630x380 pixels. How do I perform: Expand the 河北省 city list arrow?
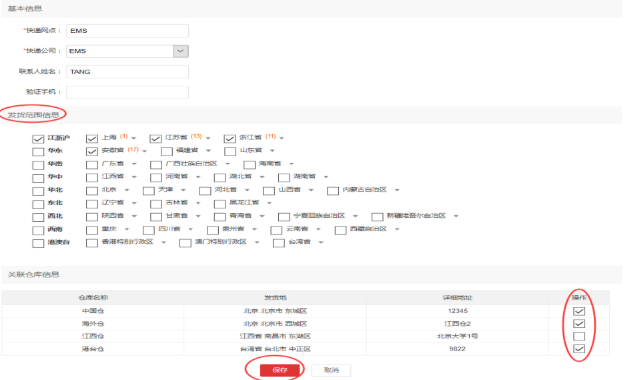click(247, 190)
